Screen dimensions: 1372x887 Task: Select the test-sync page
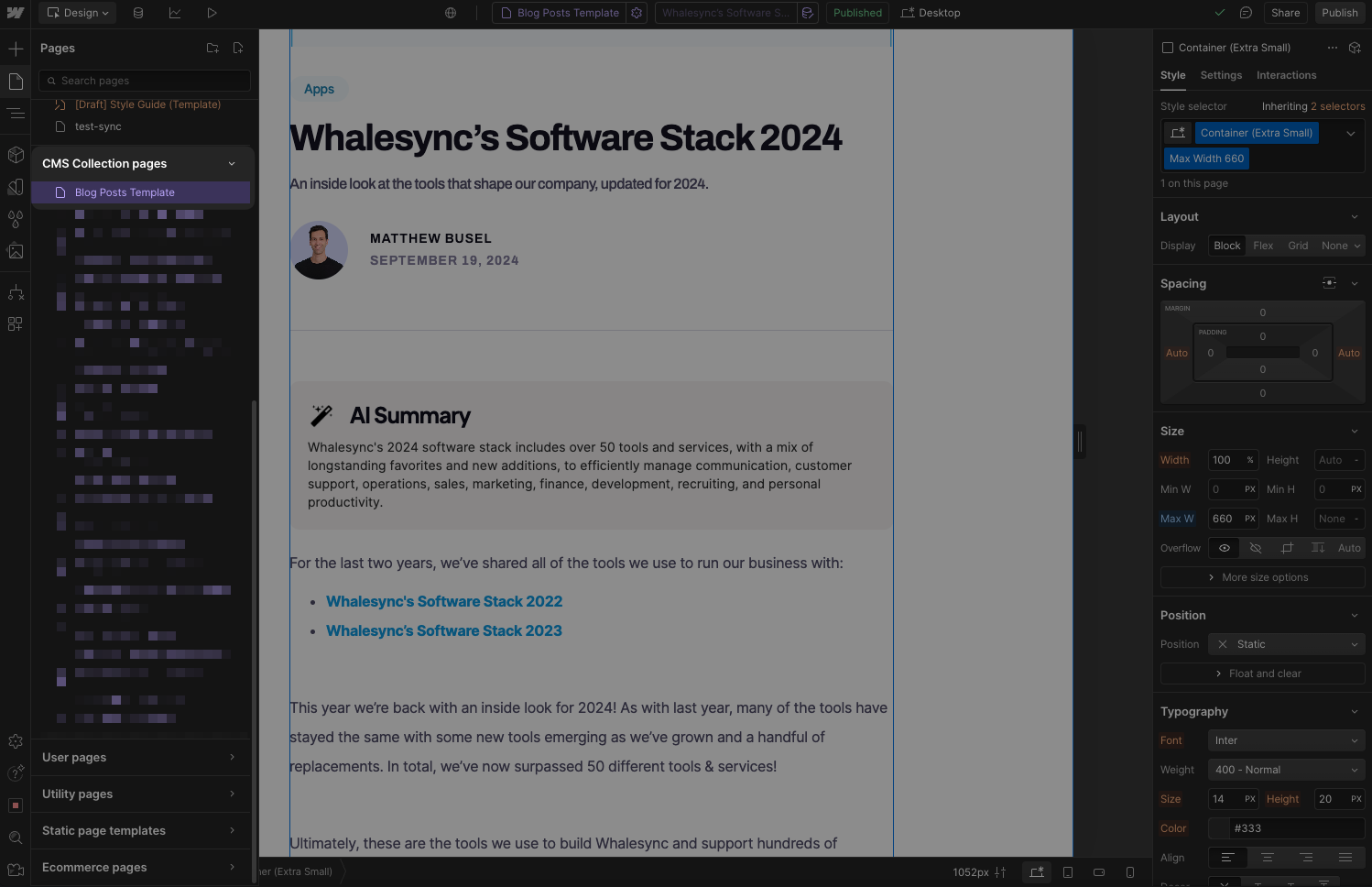point(98,126)
